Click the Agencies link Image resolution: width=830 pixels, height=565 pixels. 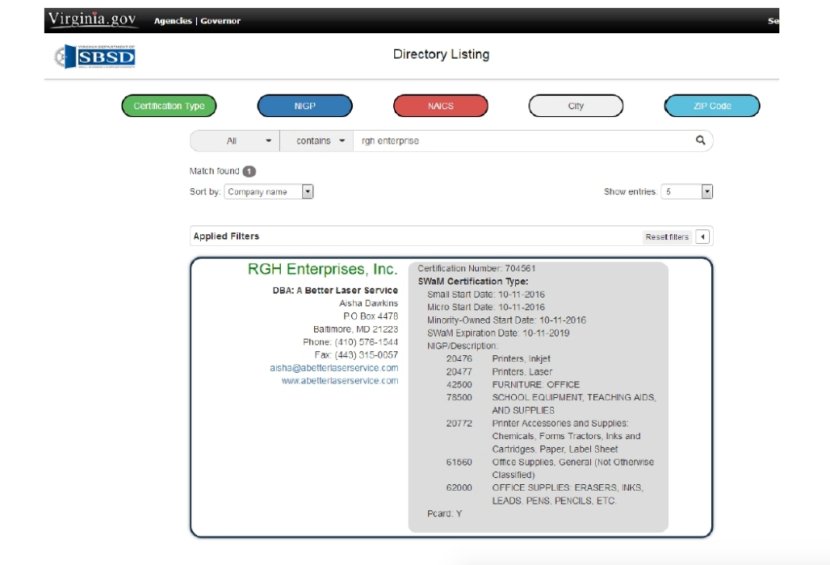173,21
